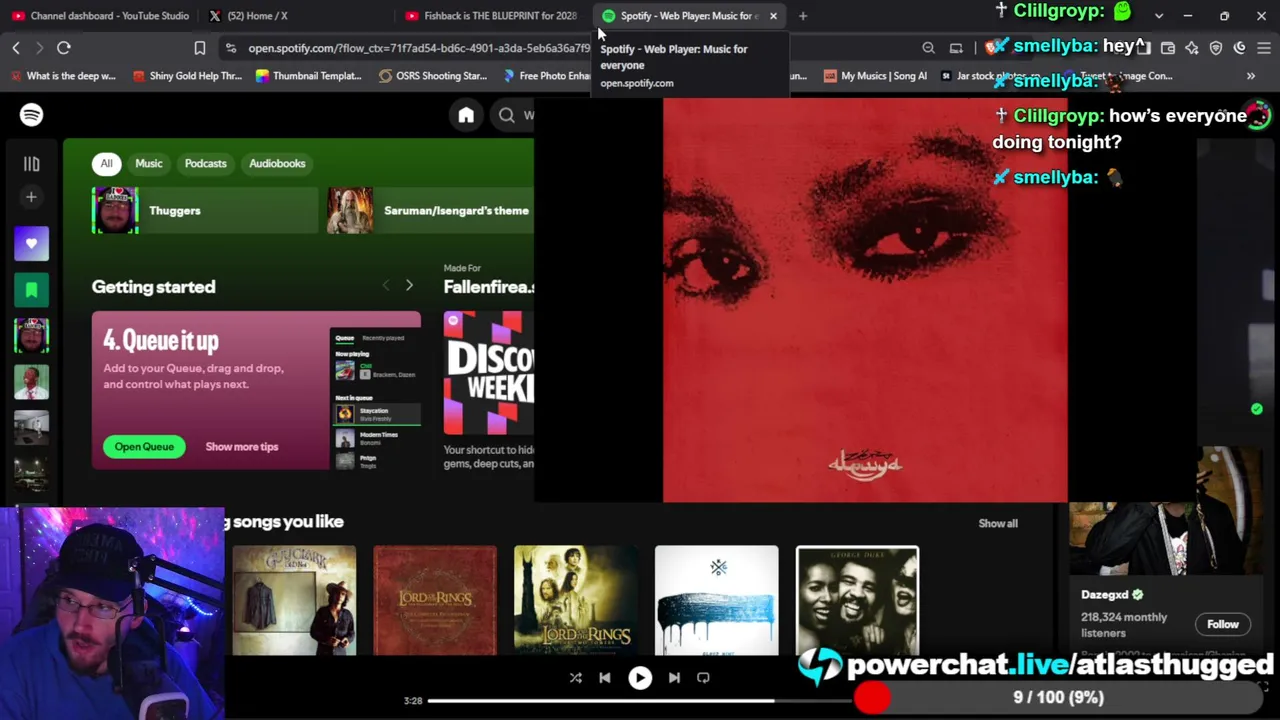View site information icon in address bar

click(x=231, y=48)
